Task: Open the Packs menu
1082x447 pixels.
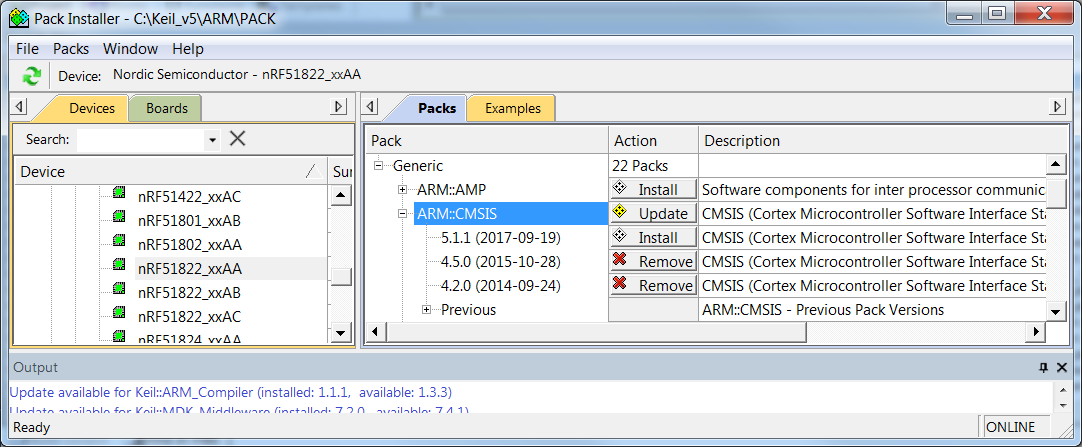Action: [71, 49]
